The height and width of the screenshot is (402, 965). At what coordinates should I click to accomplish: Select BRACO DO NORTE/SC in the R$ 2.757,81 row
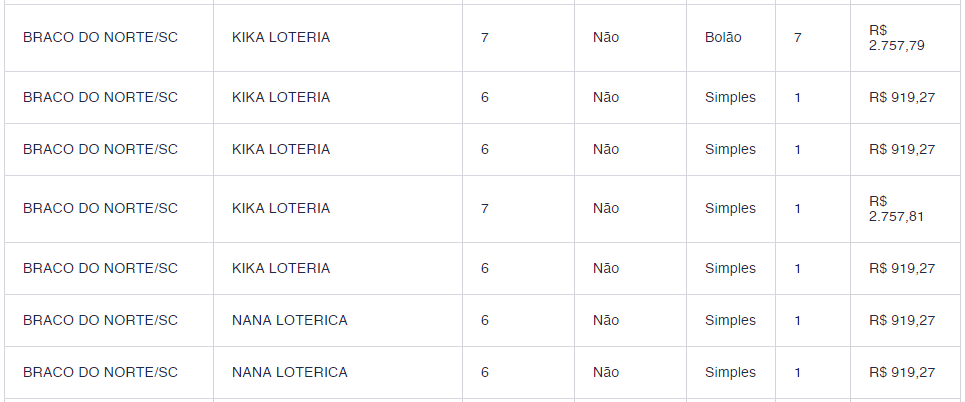pyautogui.click(x=100, y=208)
